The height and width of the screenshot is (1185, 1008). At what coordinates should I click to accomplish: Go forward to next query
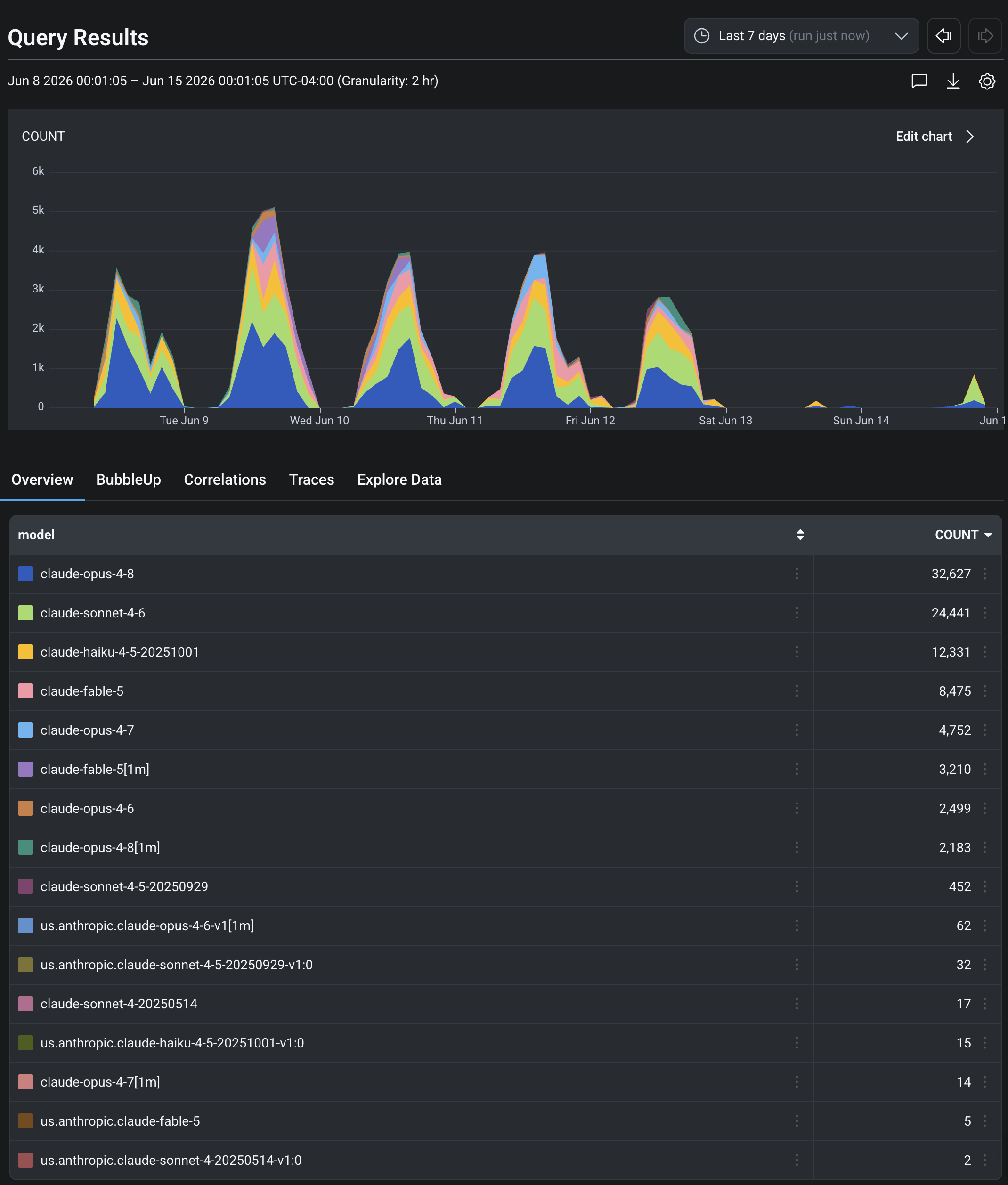985,36
